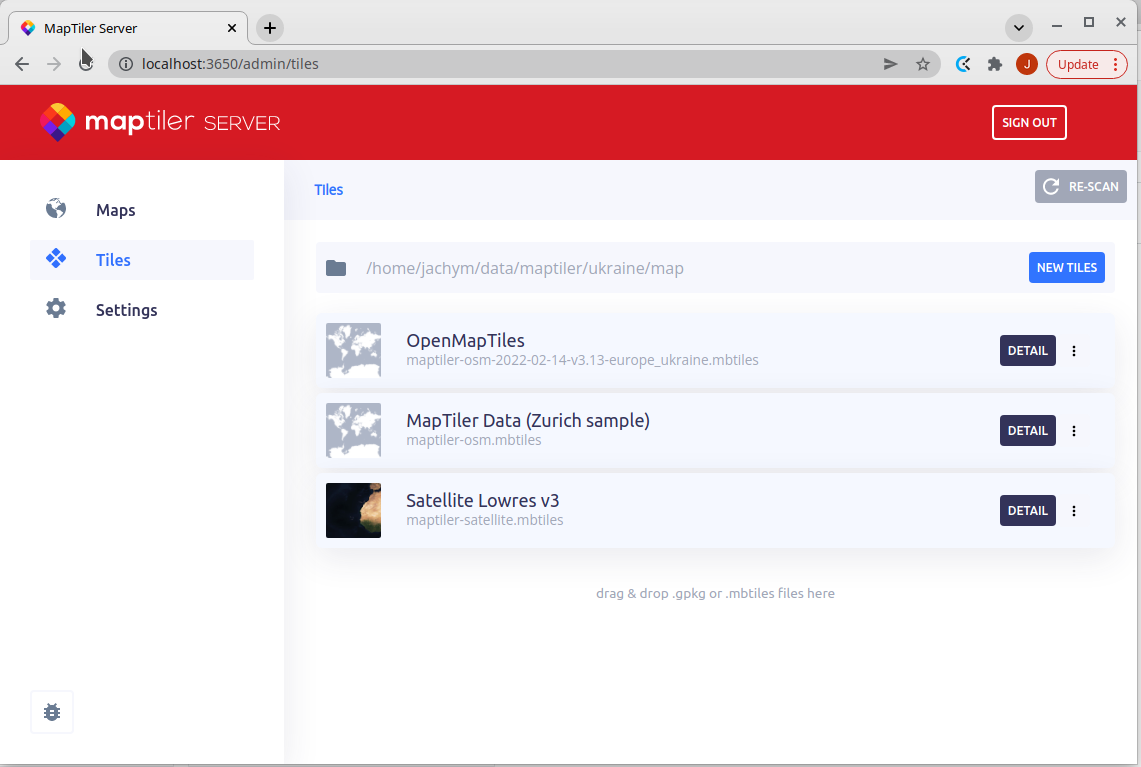The image size is (1141, 767).
Task: Open the browser extensions puzzle icon
Action: (x=994, y=64)
